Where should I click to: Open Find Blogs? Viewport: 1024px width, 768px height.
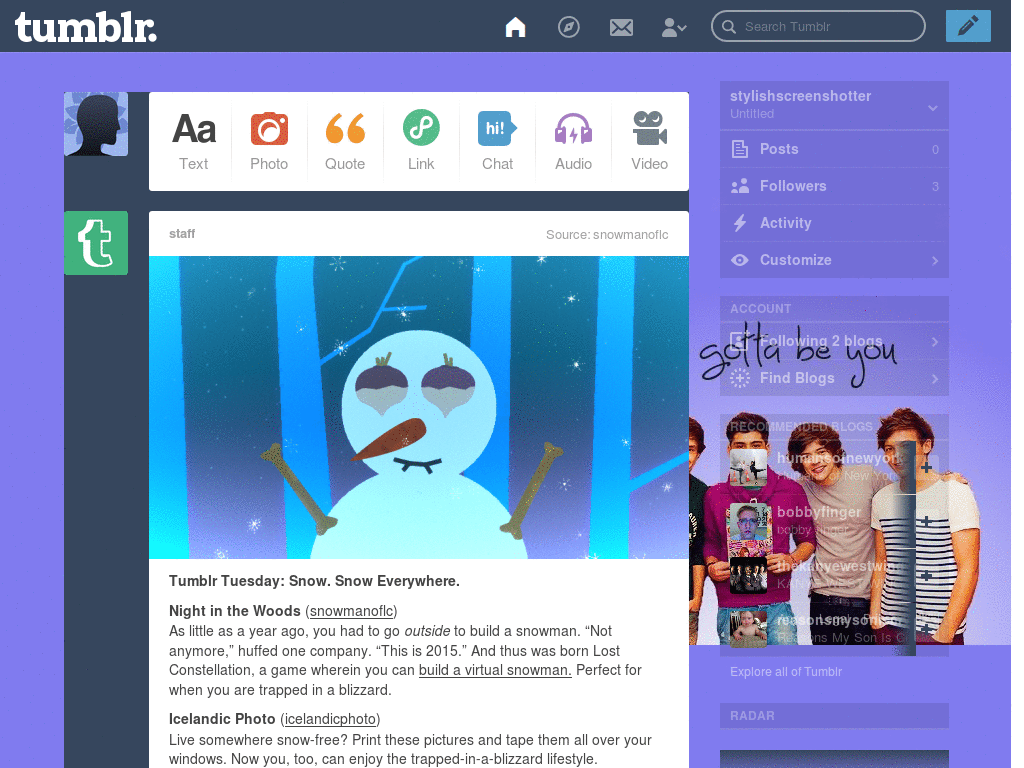point(834,378)
